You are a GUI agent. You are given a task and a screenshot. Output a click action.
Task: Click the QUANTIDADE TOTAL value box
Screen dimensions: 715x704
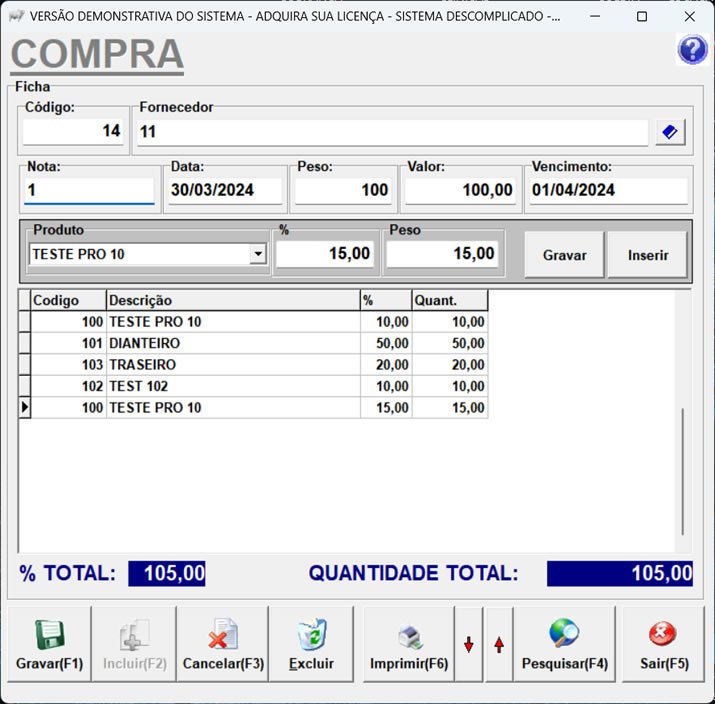click(x=620, y=574)
